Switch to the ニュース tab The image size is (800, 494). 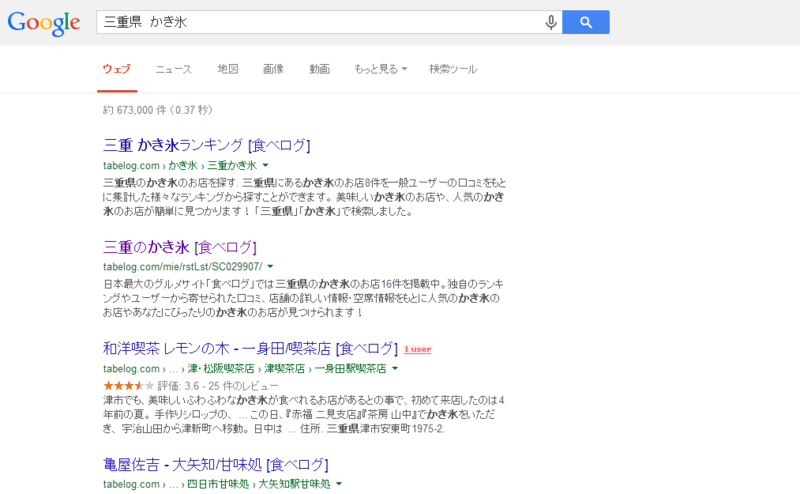pyautogui.click(x=173, y=69)
